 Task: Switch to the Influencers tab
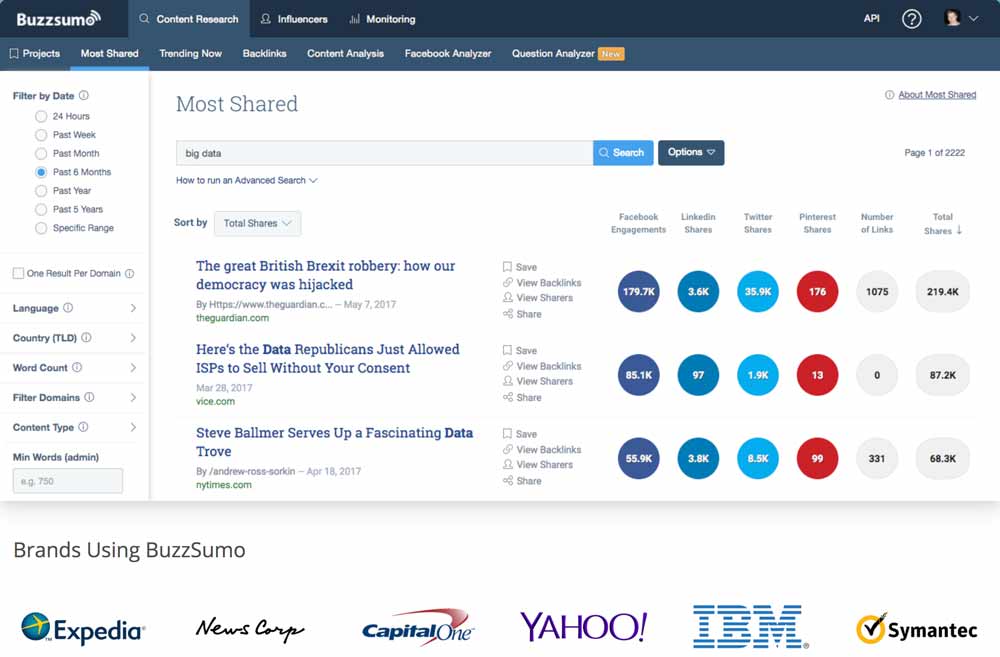pyautogui.click(x=294, y=19)
